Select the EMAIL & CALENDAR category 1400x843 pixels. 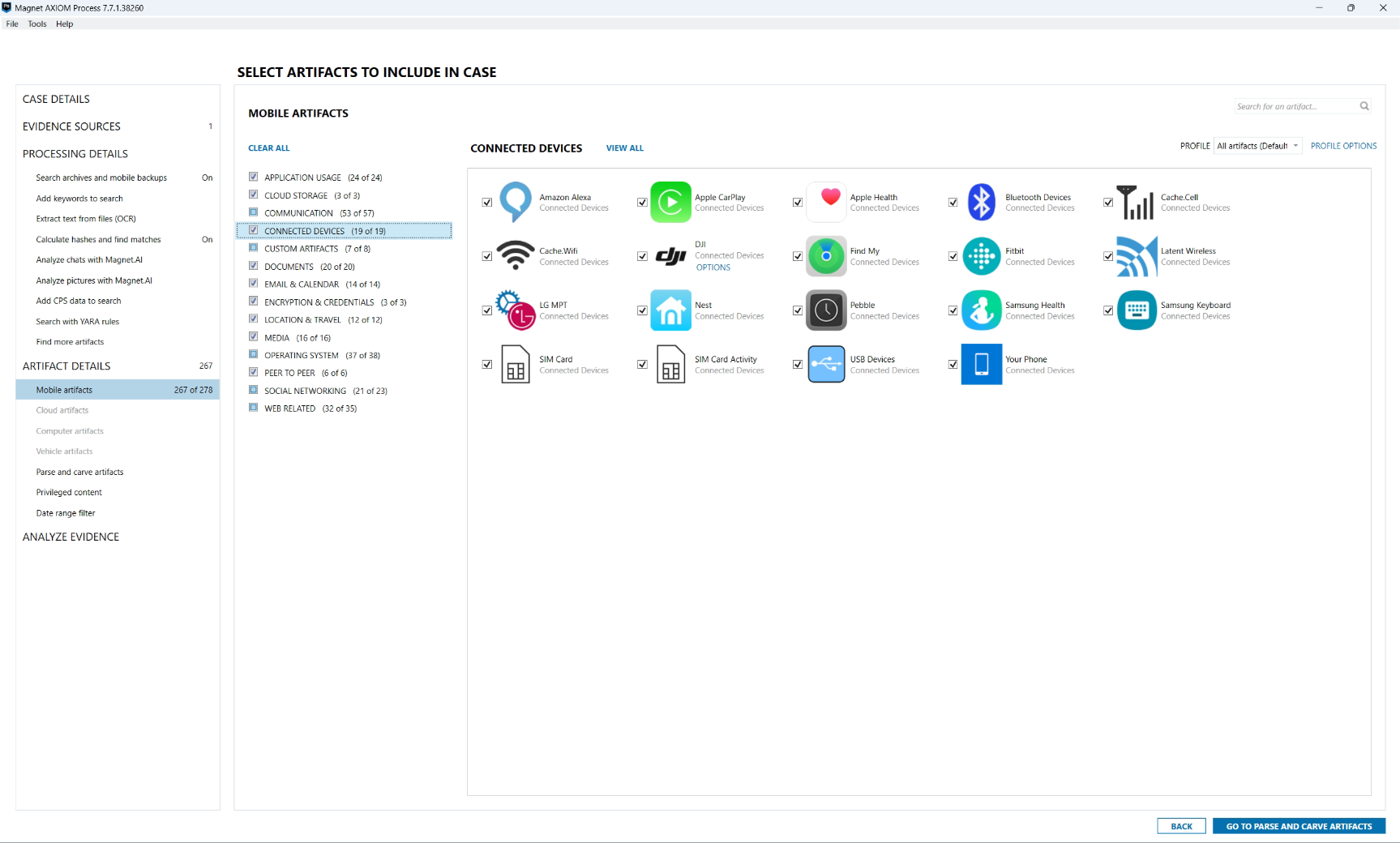point(322,285)
